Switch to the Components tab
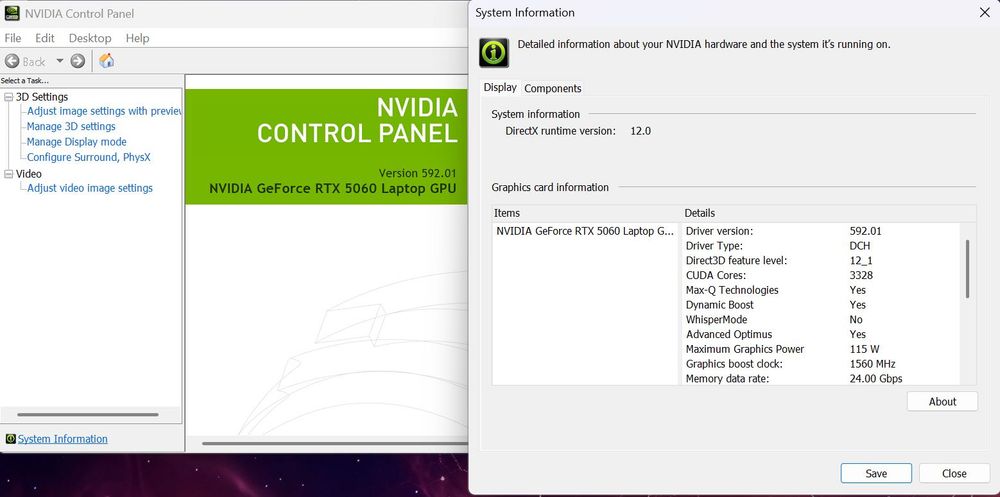The width and height of the screenshot is (1000, 497). coord(552,89)
